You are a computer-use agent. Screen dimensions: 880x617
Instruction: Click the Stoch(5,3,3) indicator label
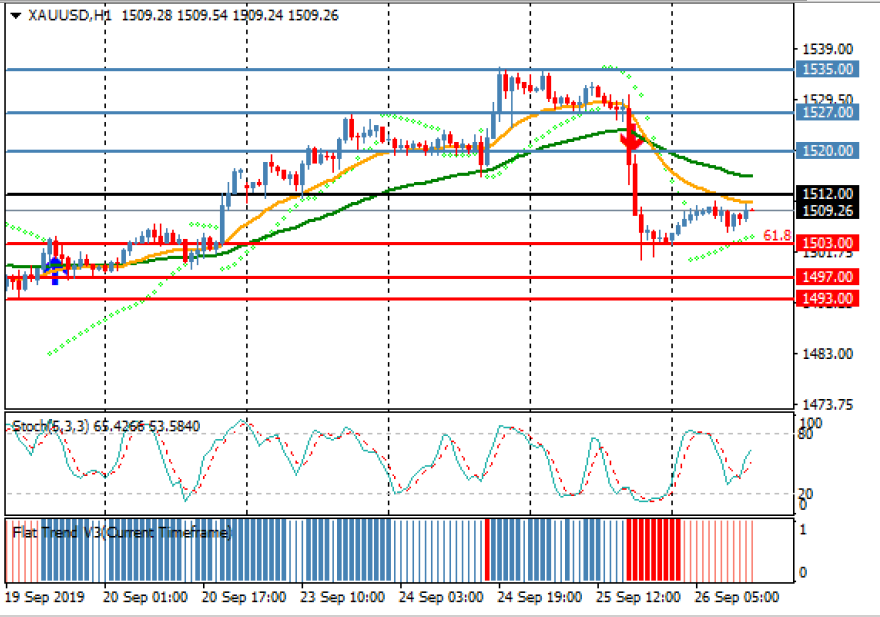[48, 427]
